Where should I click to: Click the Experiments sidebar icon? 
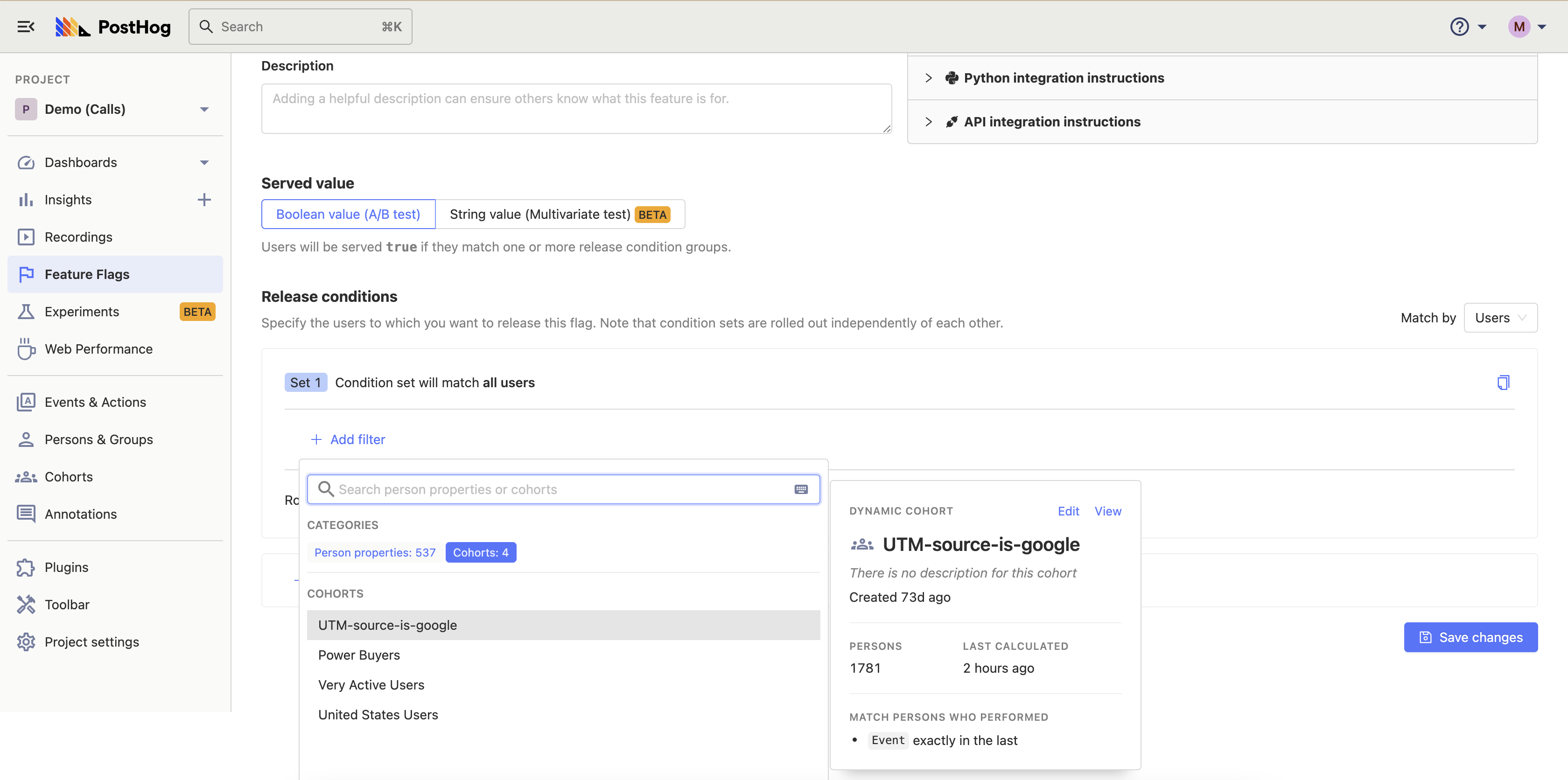(26, 311)
